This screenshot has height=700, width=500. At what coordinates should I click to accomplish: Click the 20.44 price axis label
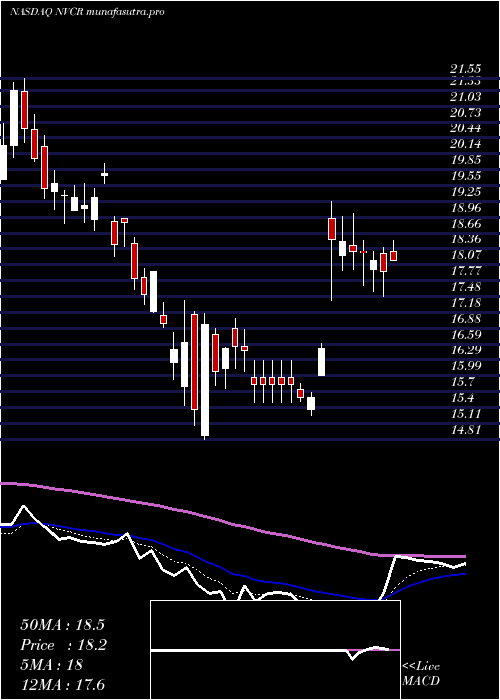466,129
